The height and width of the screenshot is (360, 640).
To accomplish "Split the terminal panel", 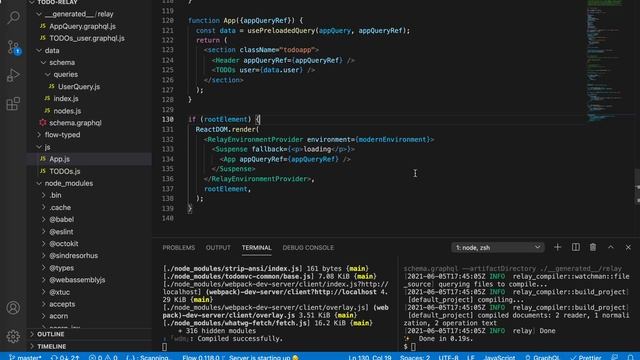I will click(576, 247).
